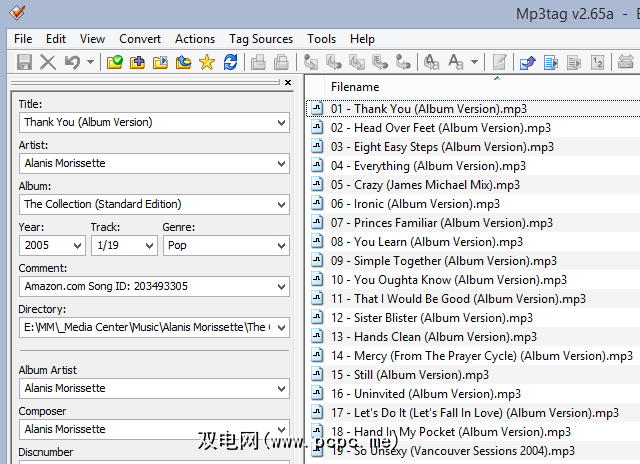Expand the Year field dropdown
This screenshot has height=464, width=640.
77,246
